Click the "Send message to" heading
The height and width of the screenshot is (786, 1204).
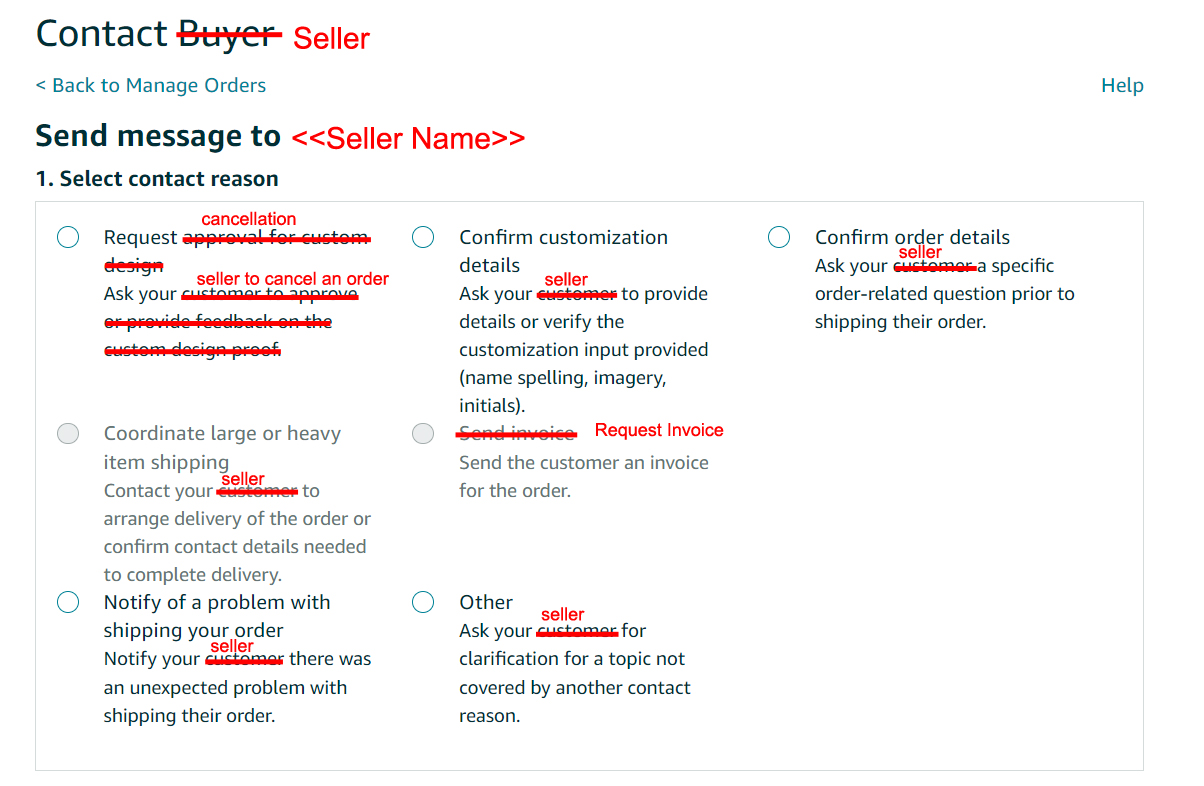pos(158,136)
